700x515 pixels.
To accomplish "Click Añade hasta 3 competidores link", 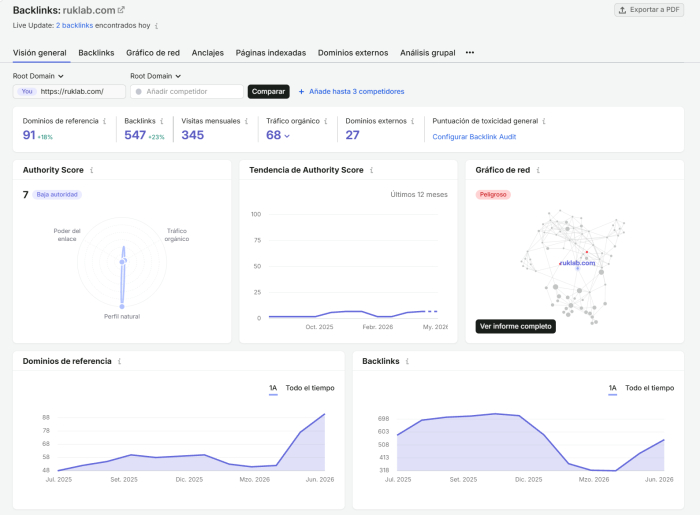I will [x=351, y=91].
